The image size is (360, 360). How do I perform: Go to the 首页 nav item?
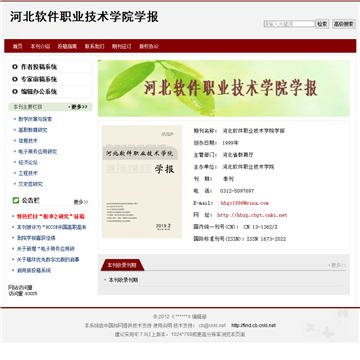pyautogui.click(x=18, y=46)
